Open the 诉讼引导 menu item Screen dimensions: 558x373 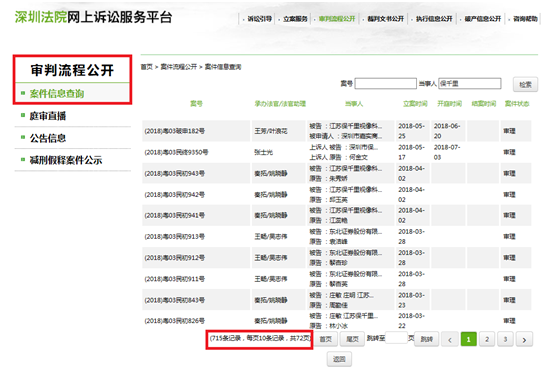259,19
